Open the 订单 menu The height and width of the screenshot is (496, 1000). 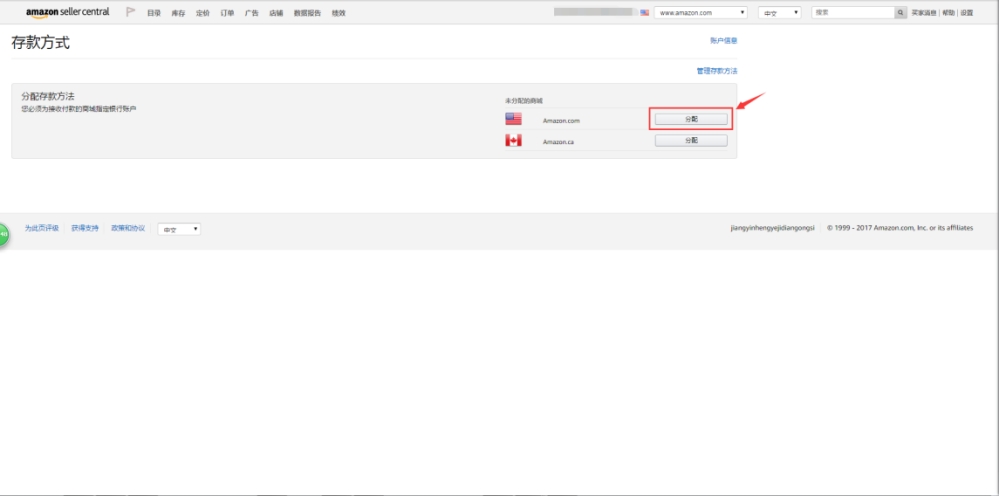[227, 13]
